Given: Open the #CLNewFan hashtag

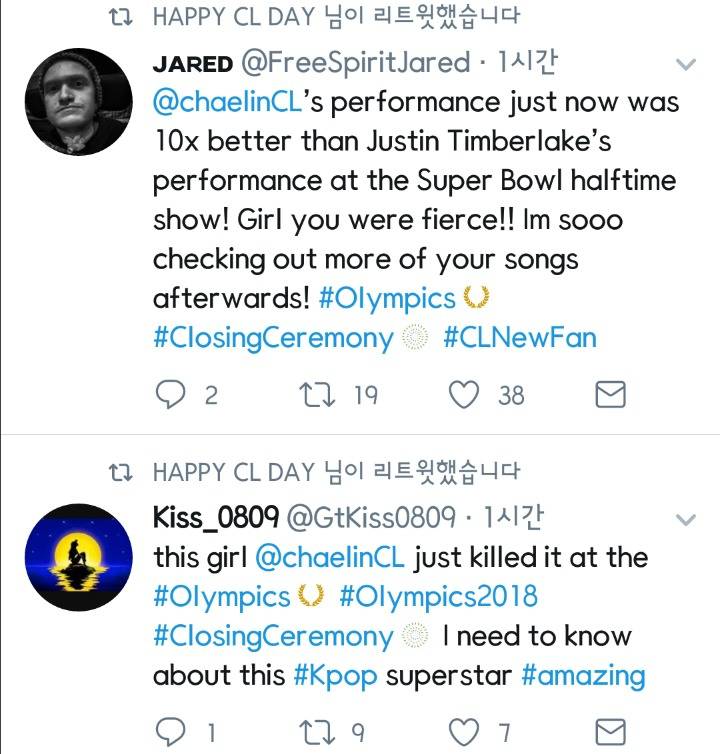Looking at the screenshot, I should [520, 337].
